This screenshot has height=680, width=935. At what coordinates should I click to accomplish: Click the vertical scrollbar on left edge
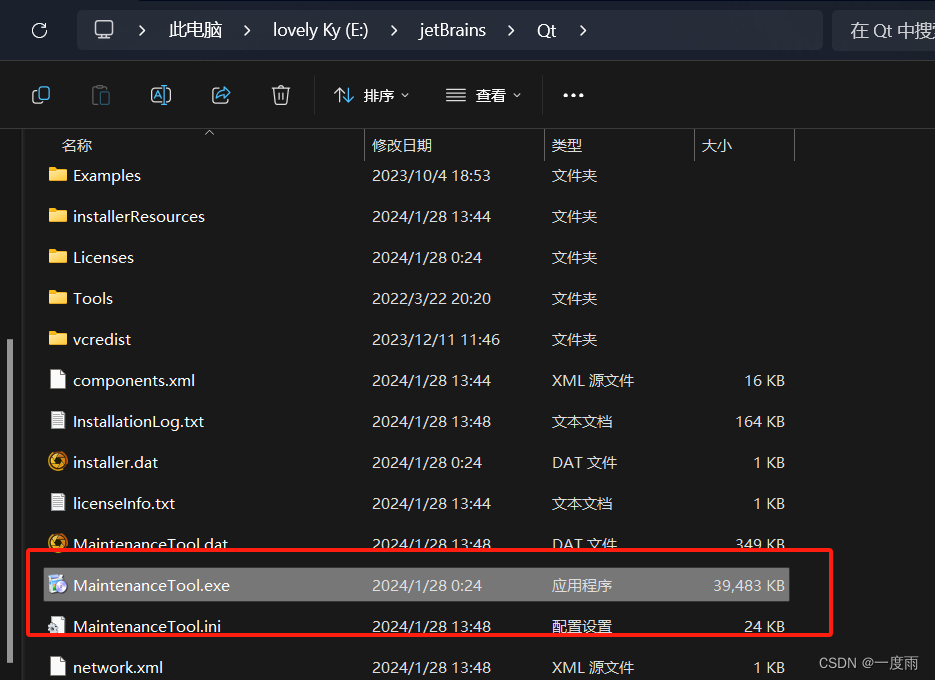tap(10, 500)
